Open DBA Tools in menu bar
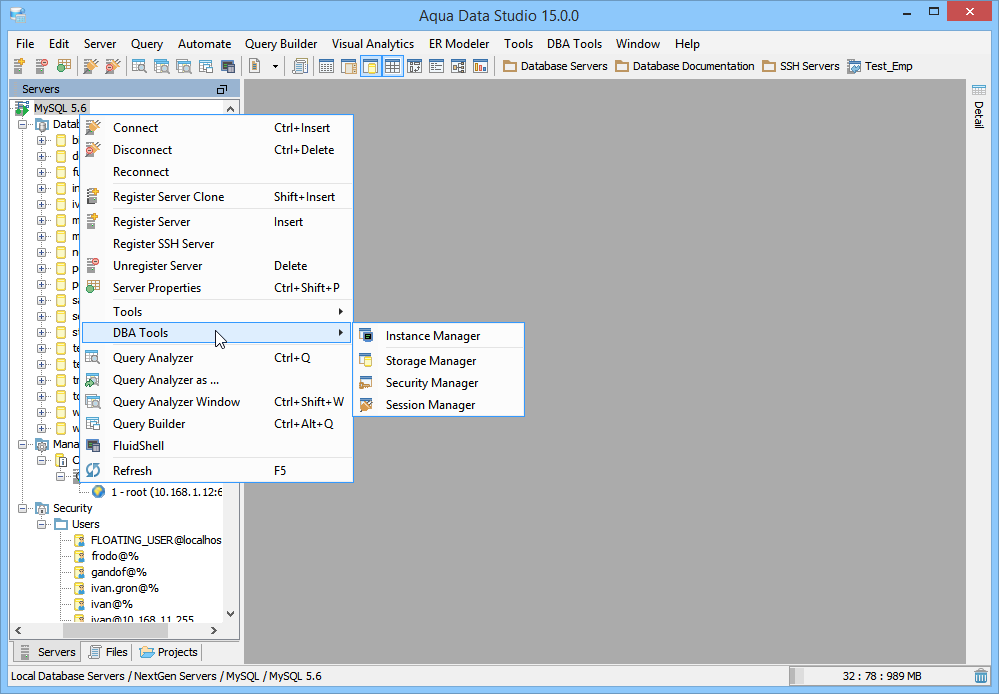This screenshot has height=694, width=999. pyautogui.click(x=574, y=43)
